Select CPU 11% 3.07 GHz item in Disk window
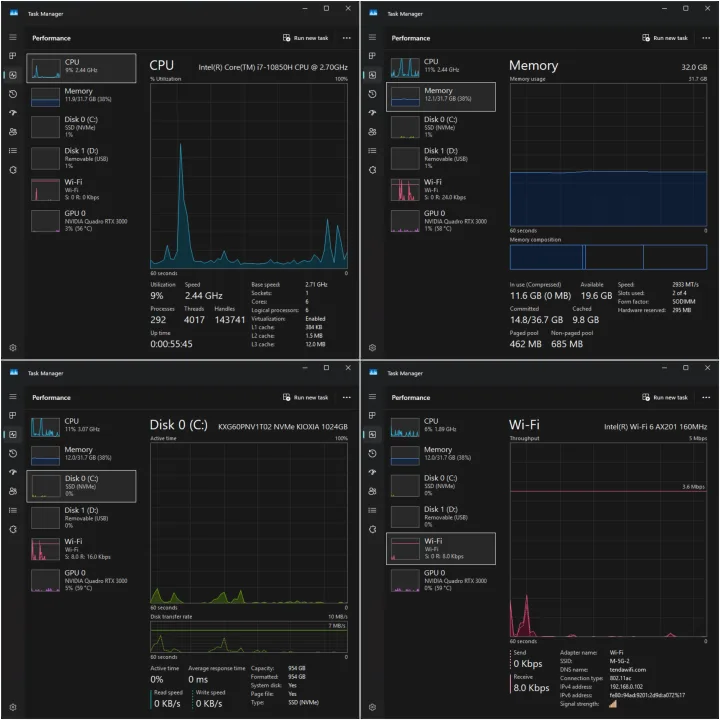Viewport: 720px width, 720px height. [81, 427]
